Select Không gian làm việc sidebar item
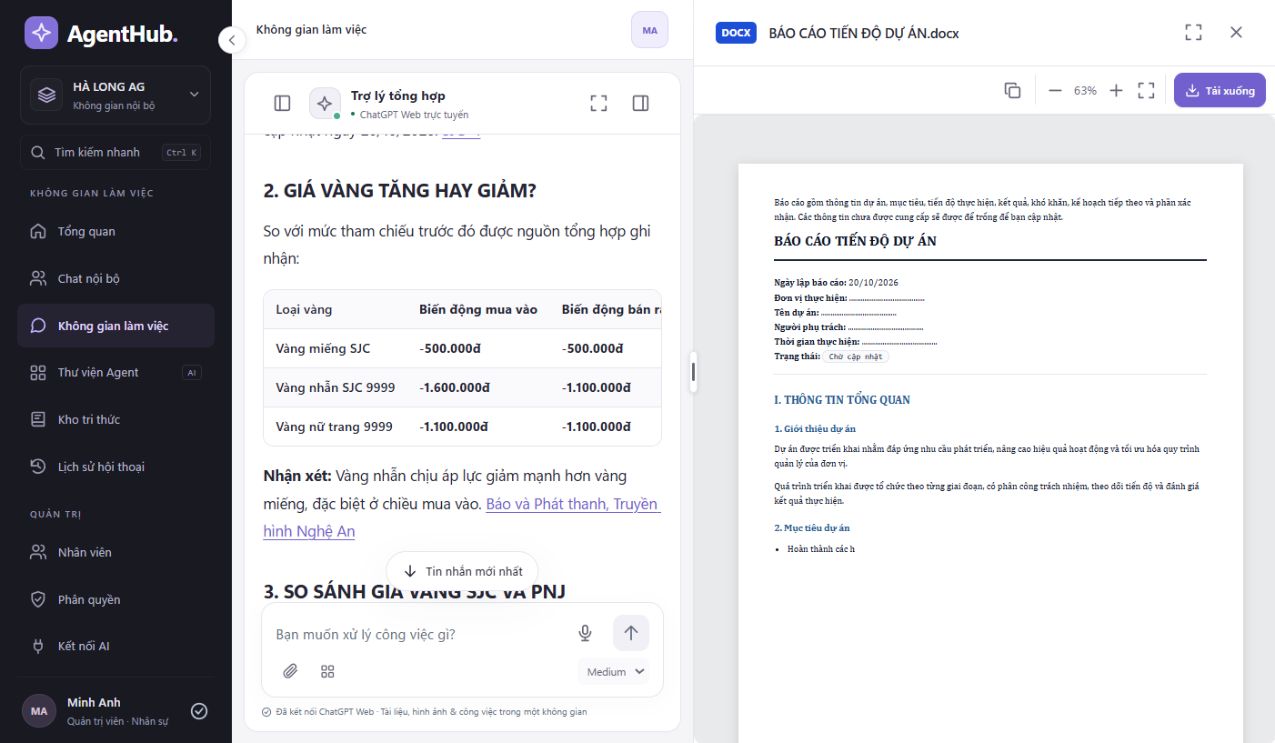Image resolution: width=1275 pixels, height=743 pixels. click(116, 326)
